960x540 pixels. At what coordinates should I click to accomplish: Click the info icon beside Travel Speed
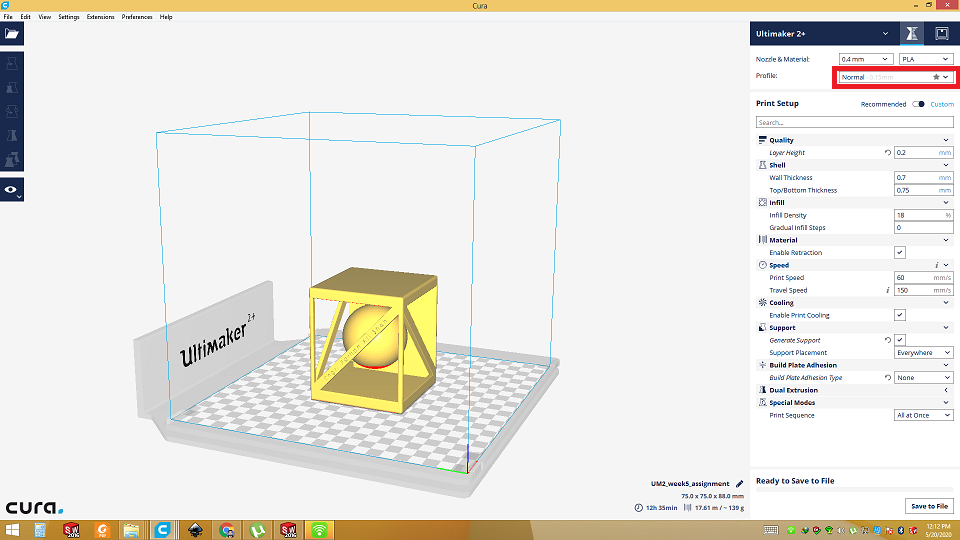[x=888, y=290]
